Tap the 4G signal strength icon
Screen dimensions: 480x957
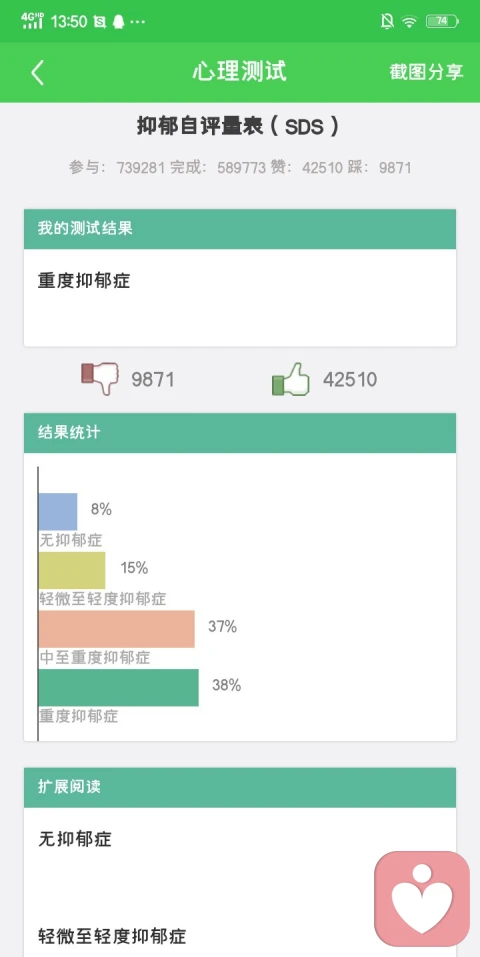point(32,21)
